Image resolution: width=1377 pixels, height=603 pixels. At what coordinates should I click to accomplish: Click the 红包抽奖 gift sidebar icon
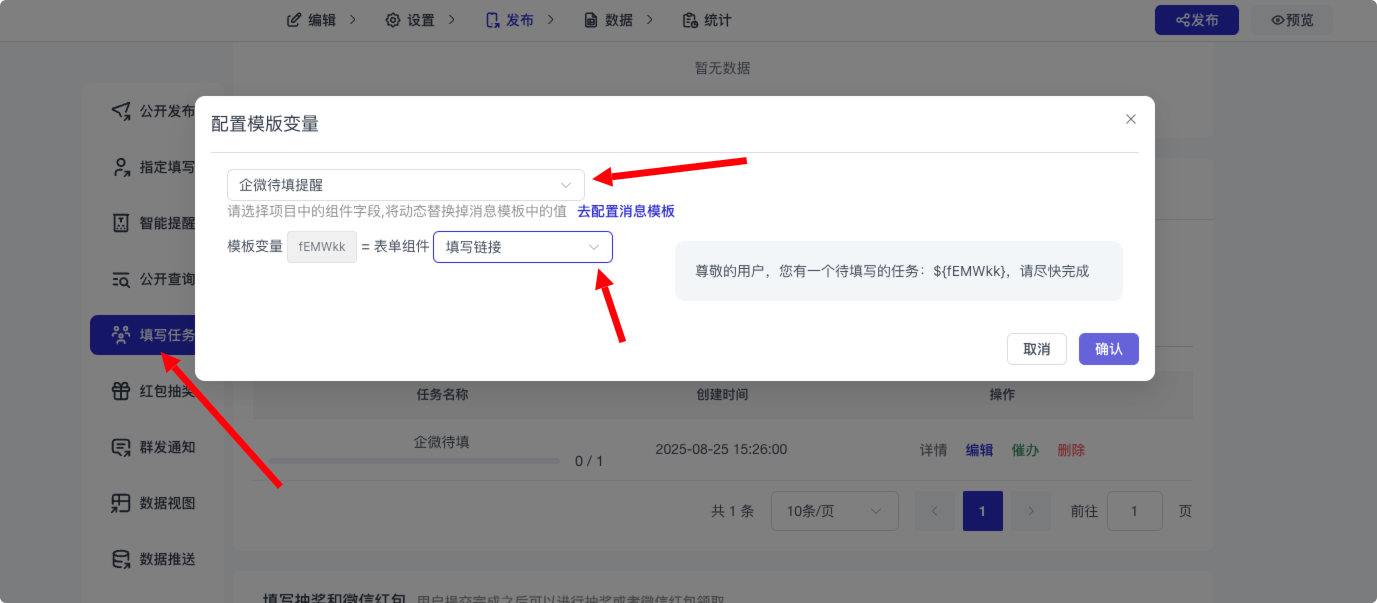121,391
